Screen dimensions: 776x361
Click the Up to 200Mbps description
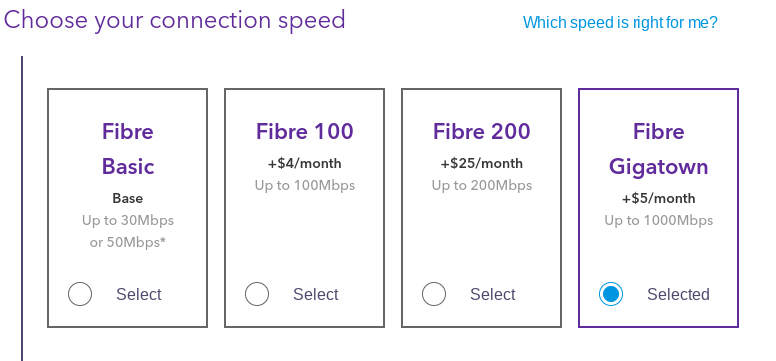482,186
